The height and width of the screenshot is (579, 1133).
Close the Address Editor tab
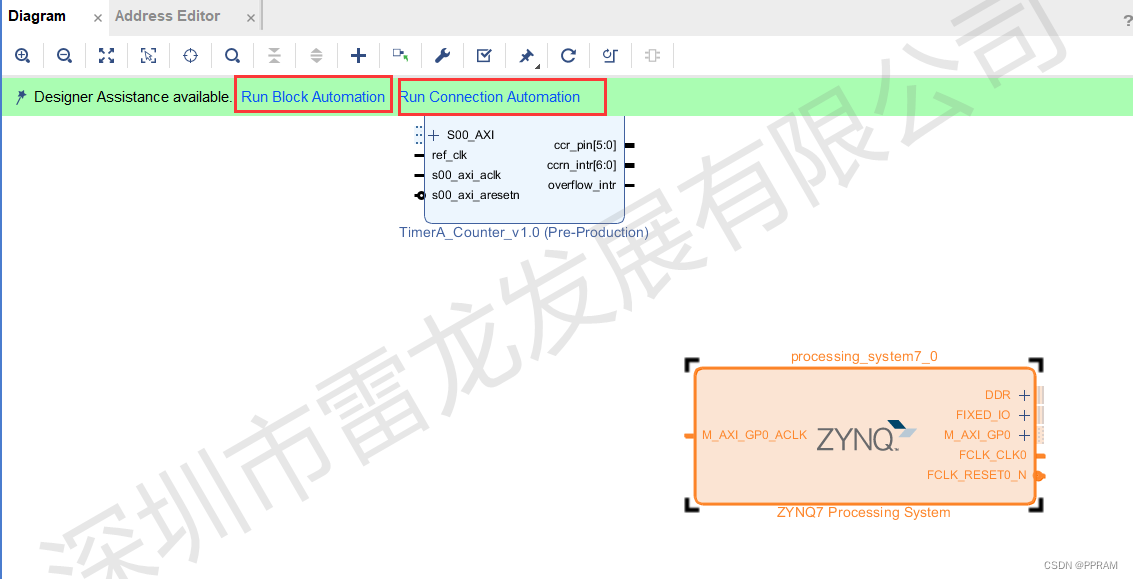251,18
